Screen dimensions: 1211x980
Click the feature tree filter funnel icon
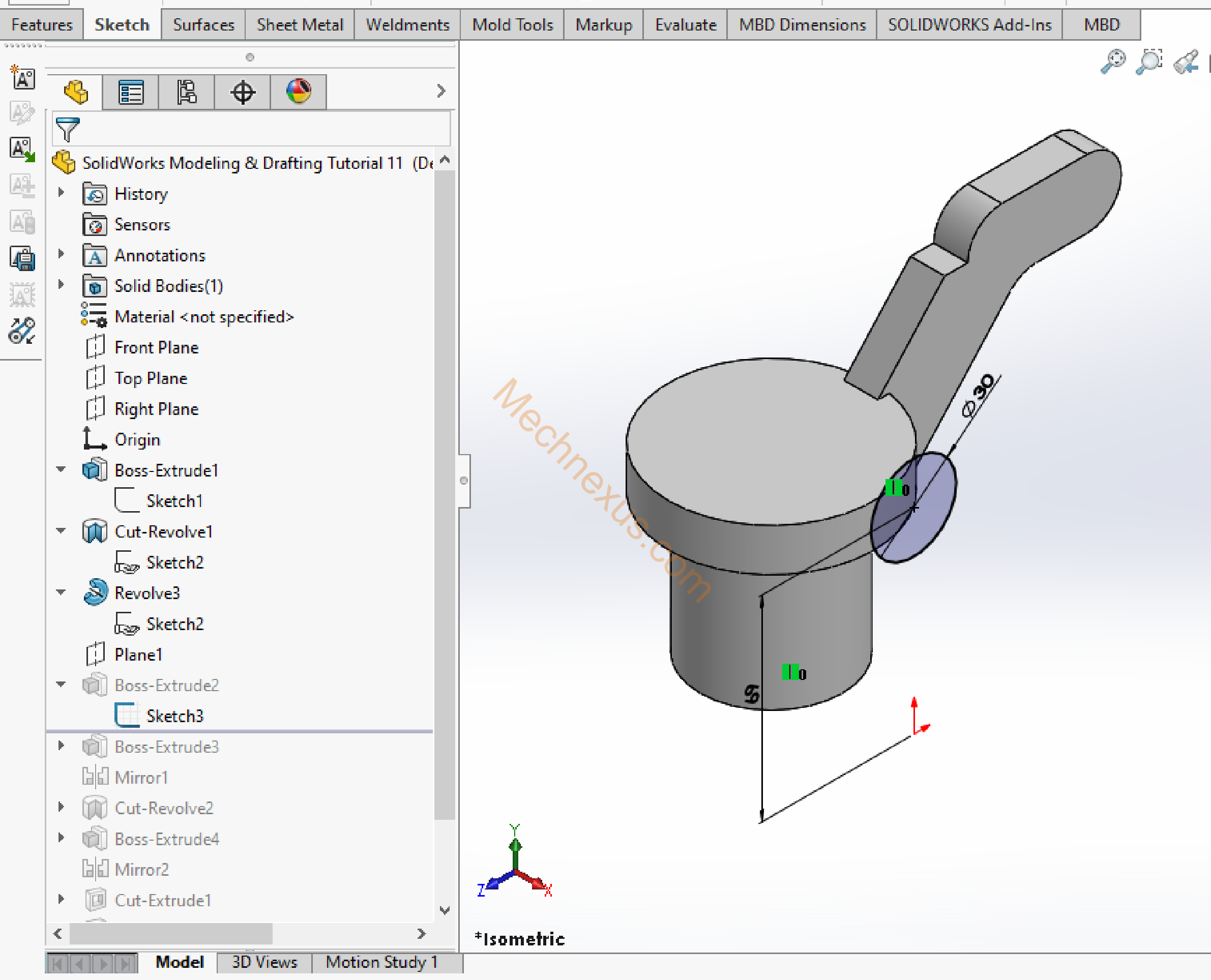(68, 130)
